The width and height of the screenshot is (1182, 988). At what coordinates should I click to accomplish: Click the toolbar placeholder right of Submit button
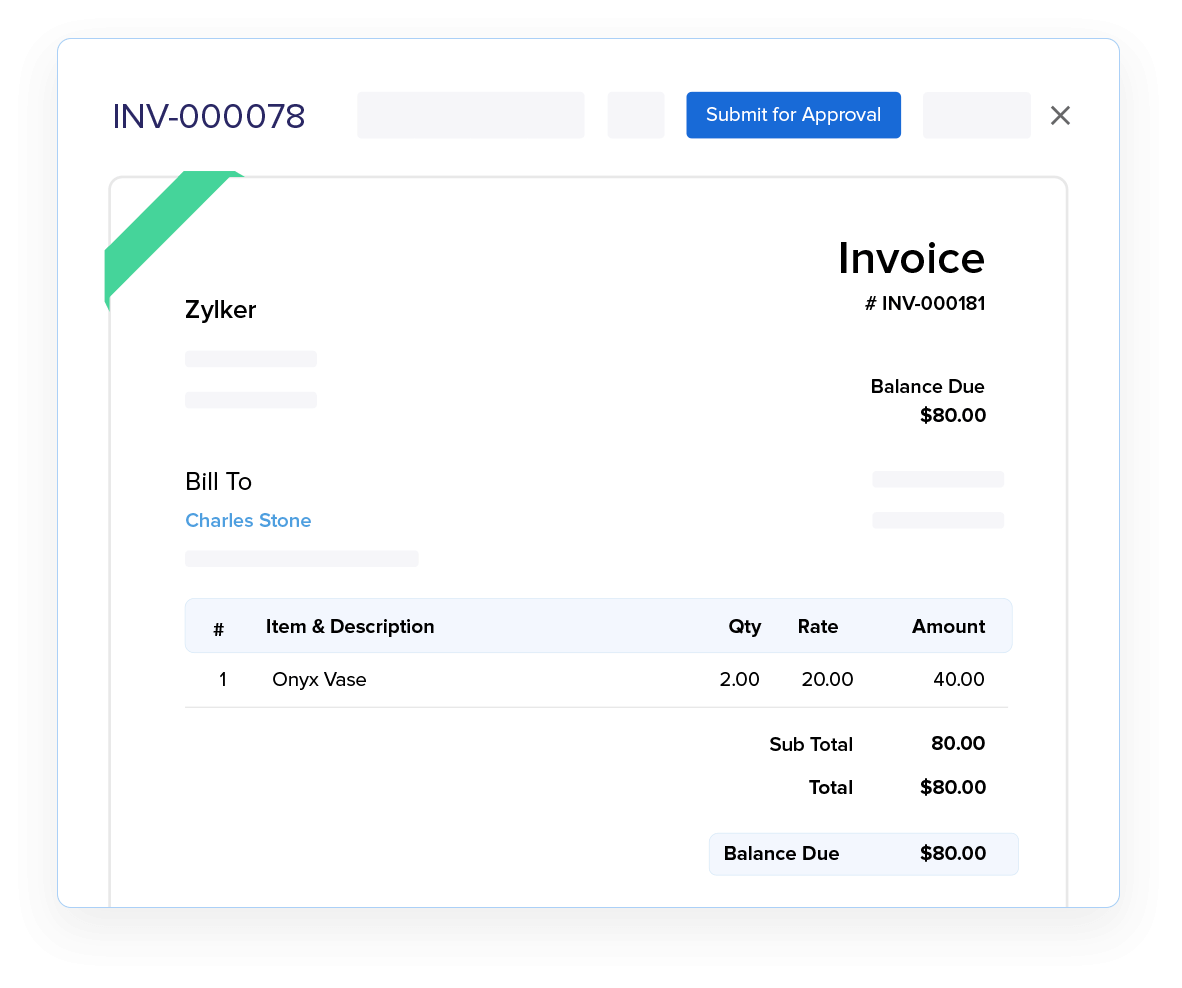(x=976, y=115)
